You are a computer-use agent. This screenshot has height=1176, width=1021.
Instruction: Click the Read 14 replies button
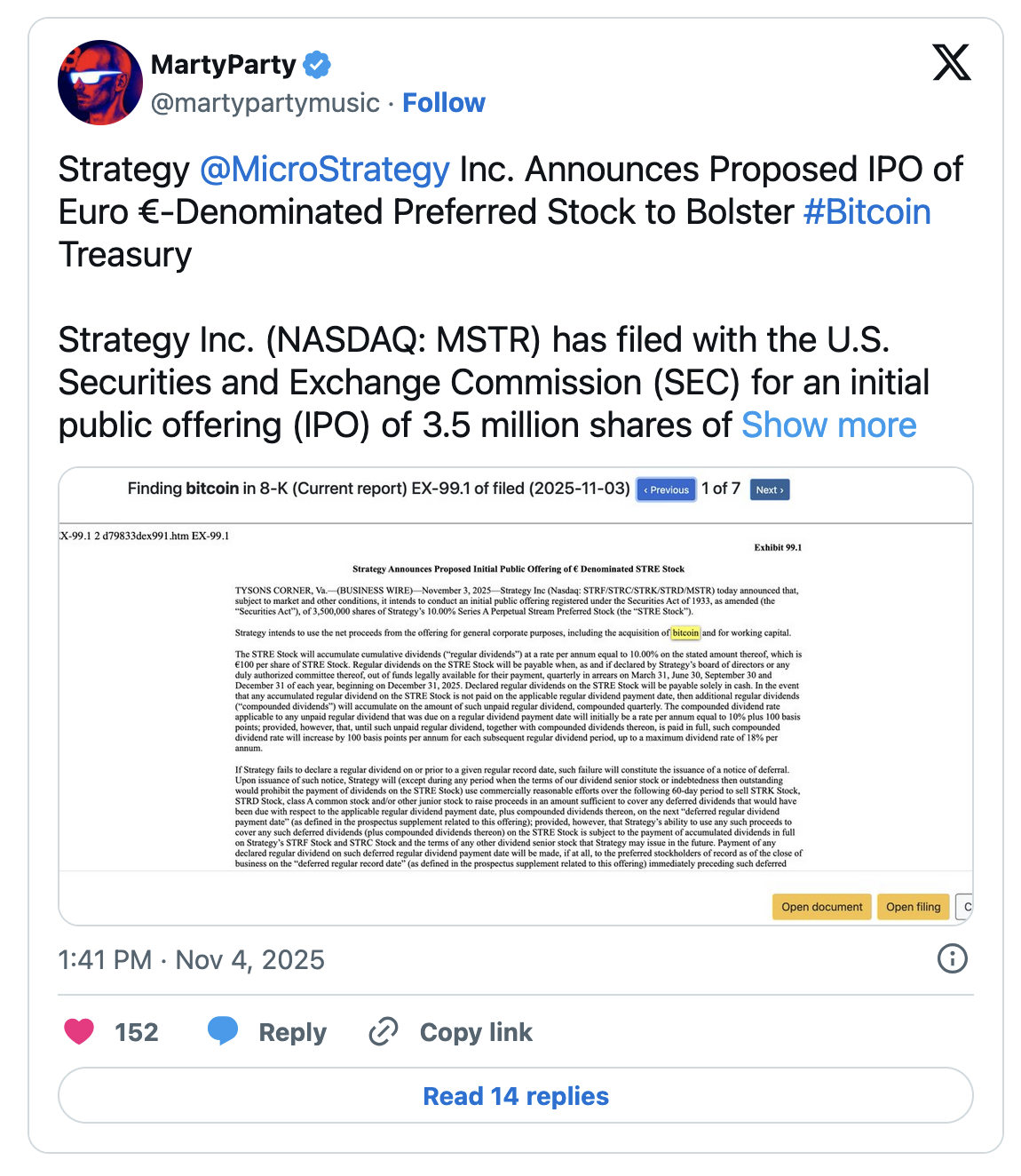coord(516,1096)
